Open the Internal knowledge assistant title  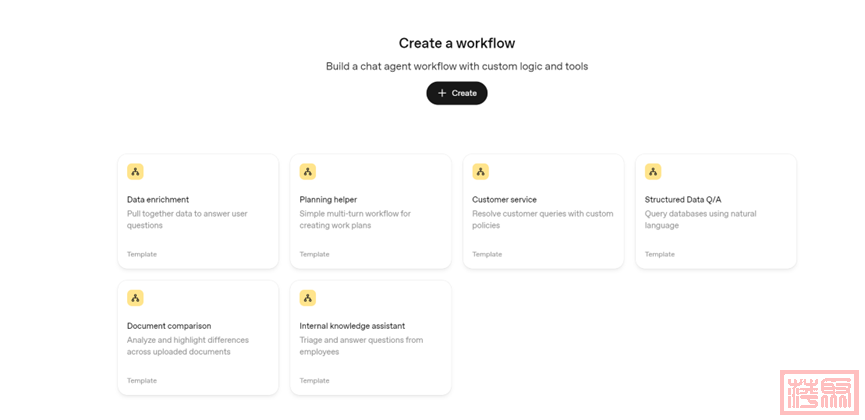352,326
